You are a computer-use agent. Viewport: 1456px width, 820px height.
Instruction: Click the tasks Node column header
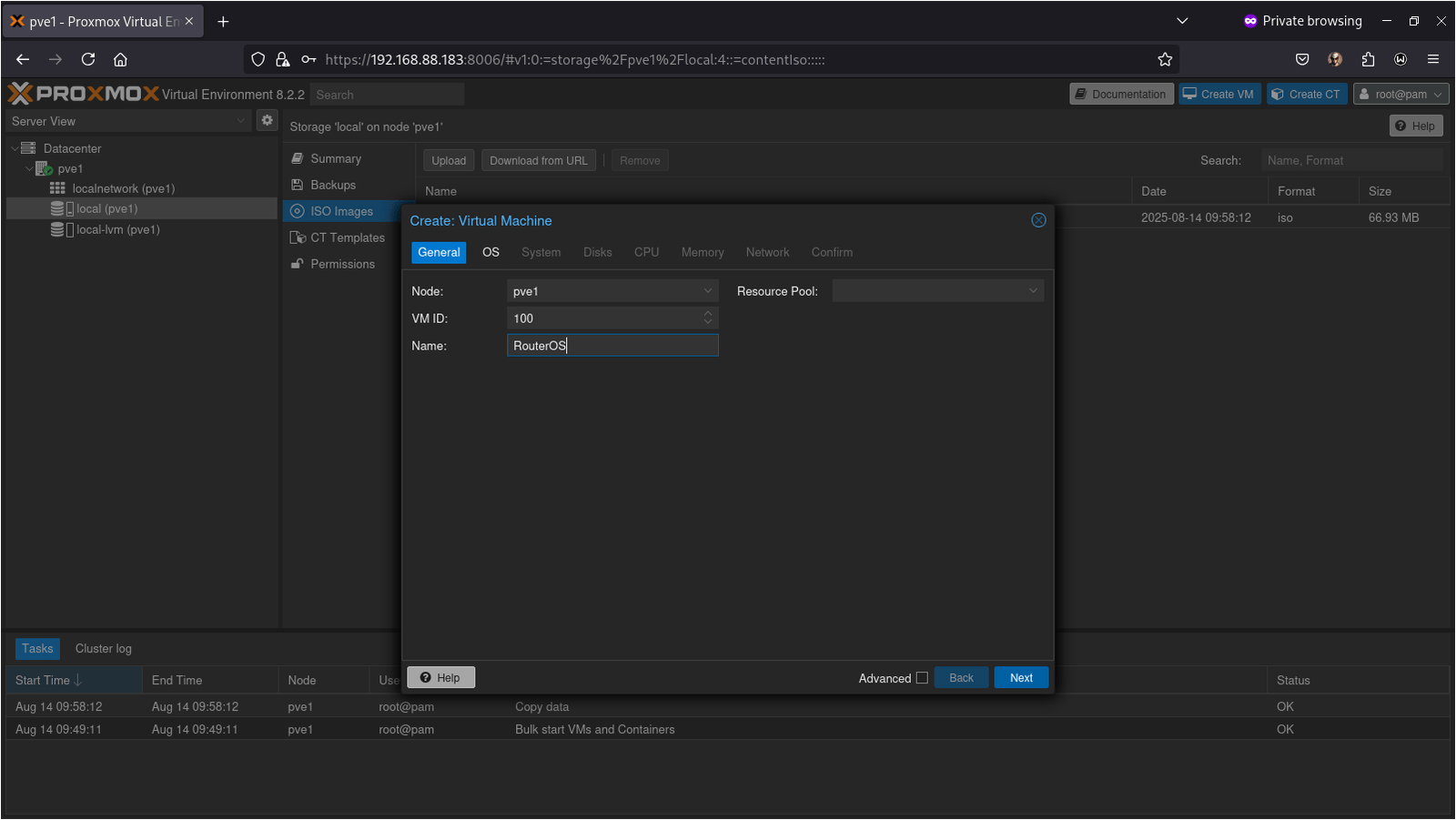[324, 680]
